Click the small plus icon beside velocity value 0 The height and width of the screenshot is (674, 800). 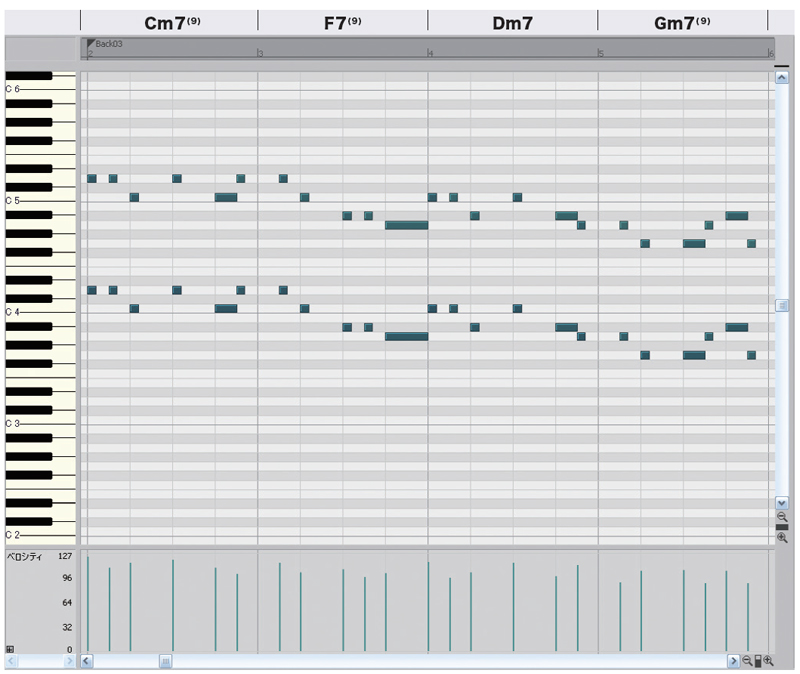10,650
